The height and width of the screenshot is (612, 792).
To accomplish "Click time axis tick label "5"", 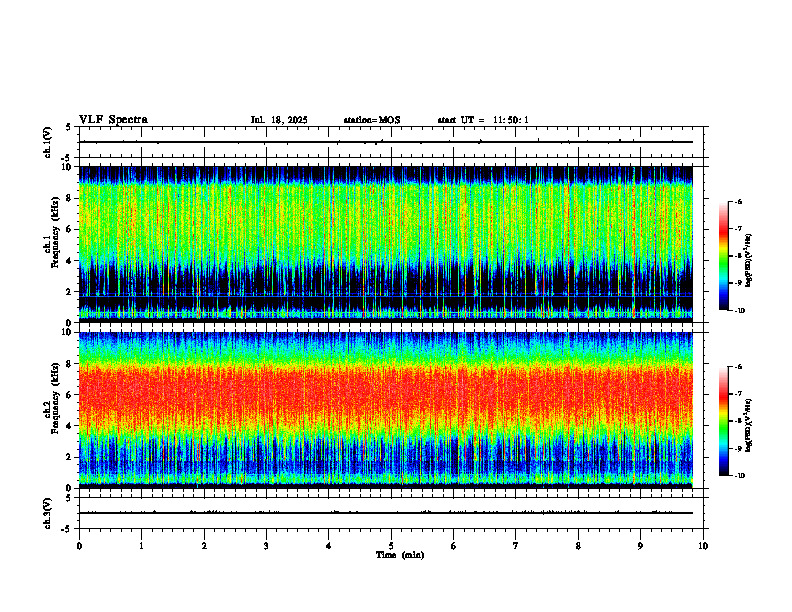I will (391, 546).
